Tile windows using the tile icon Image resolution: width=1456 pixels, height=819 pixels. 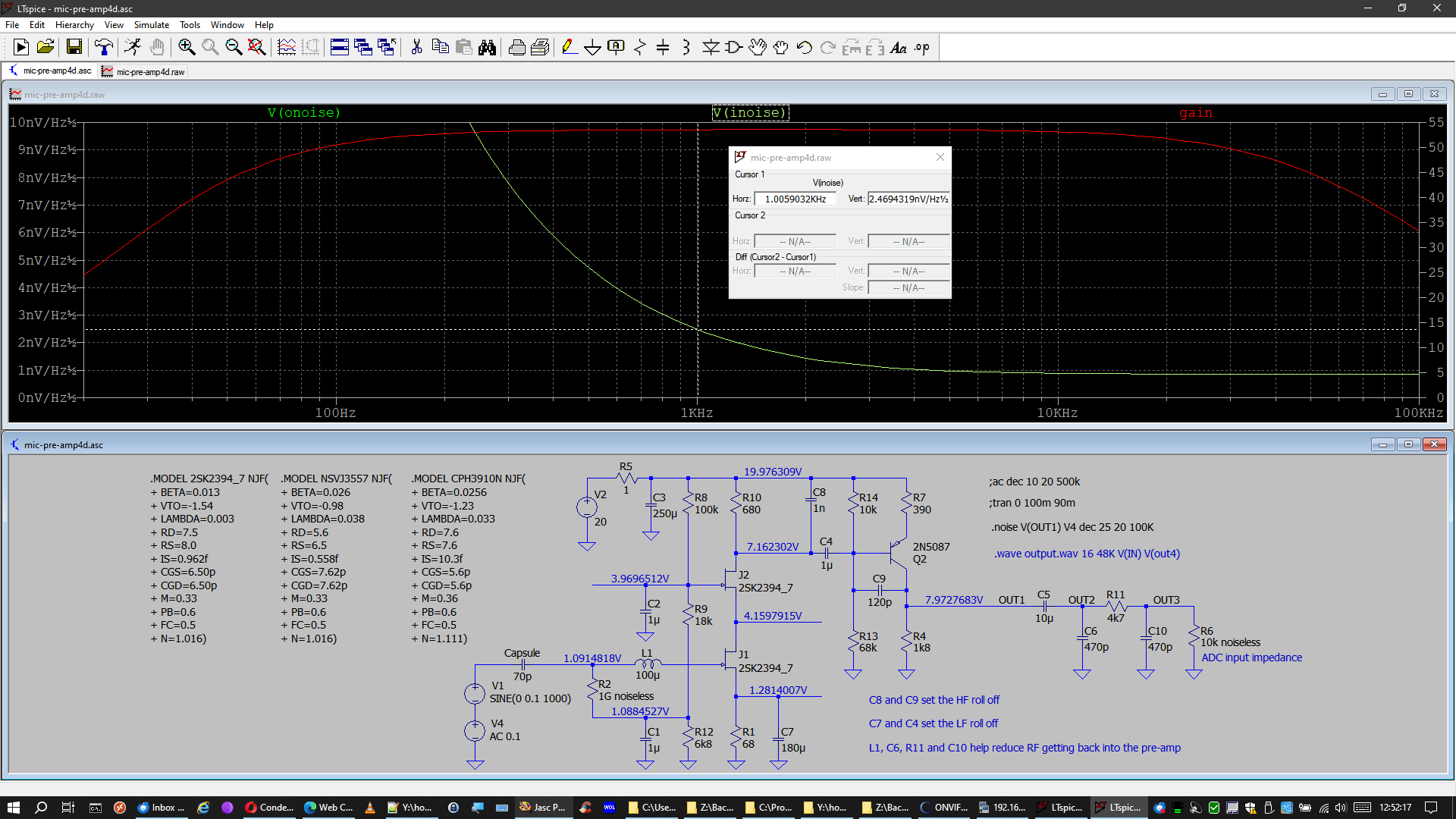click(340, 48)
